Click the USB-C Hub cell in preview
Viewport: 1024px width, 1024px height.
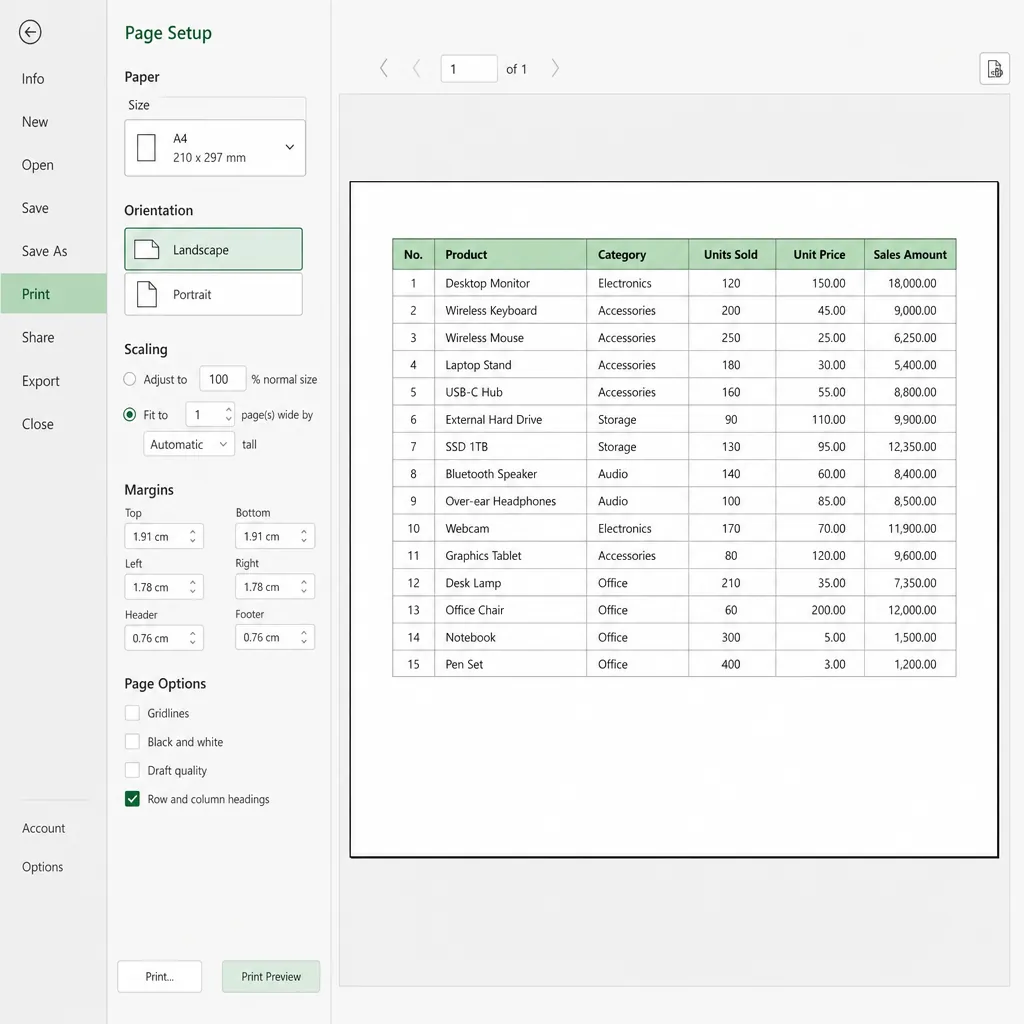tap(510, 392)
